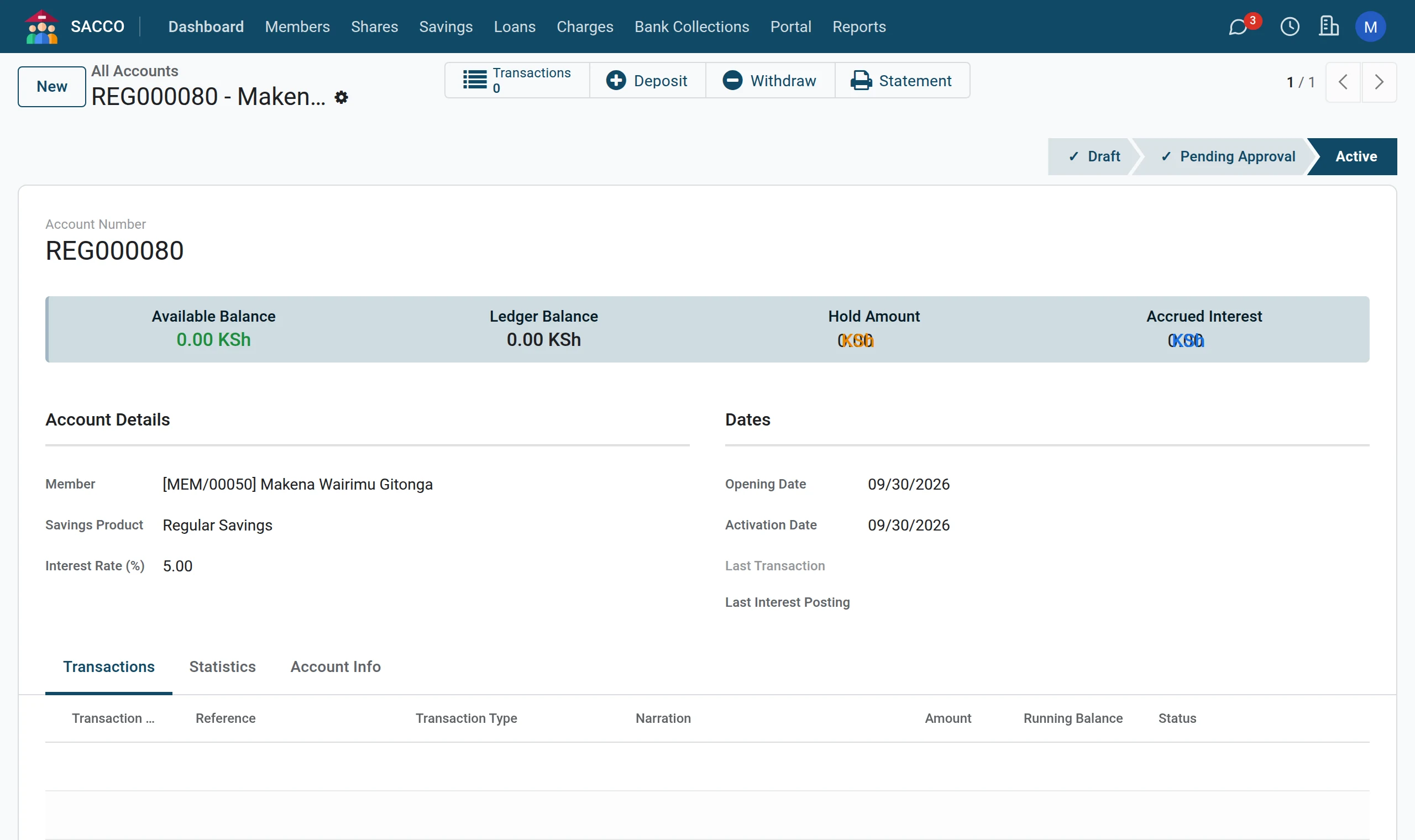Open the user avatar M menu
Viewport: 1415px width, 840px height.
1370,27
